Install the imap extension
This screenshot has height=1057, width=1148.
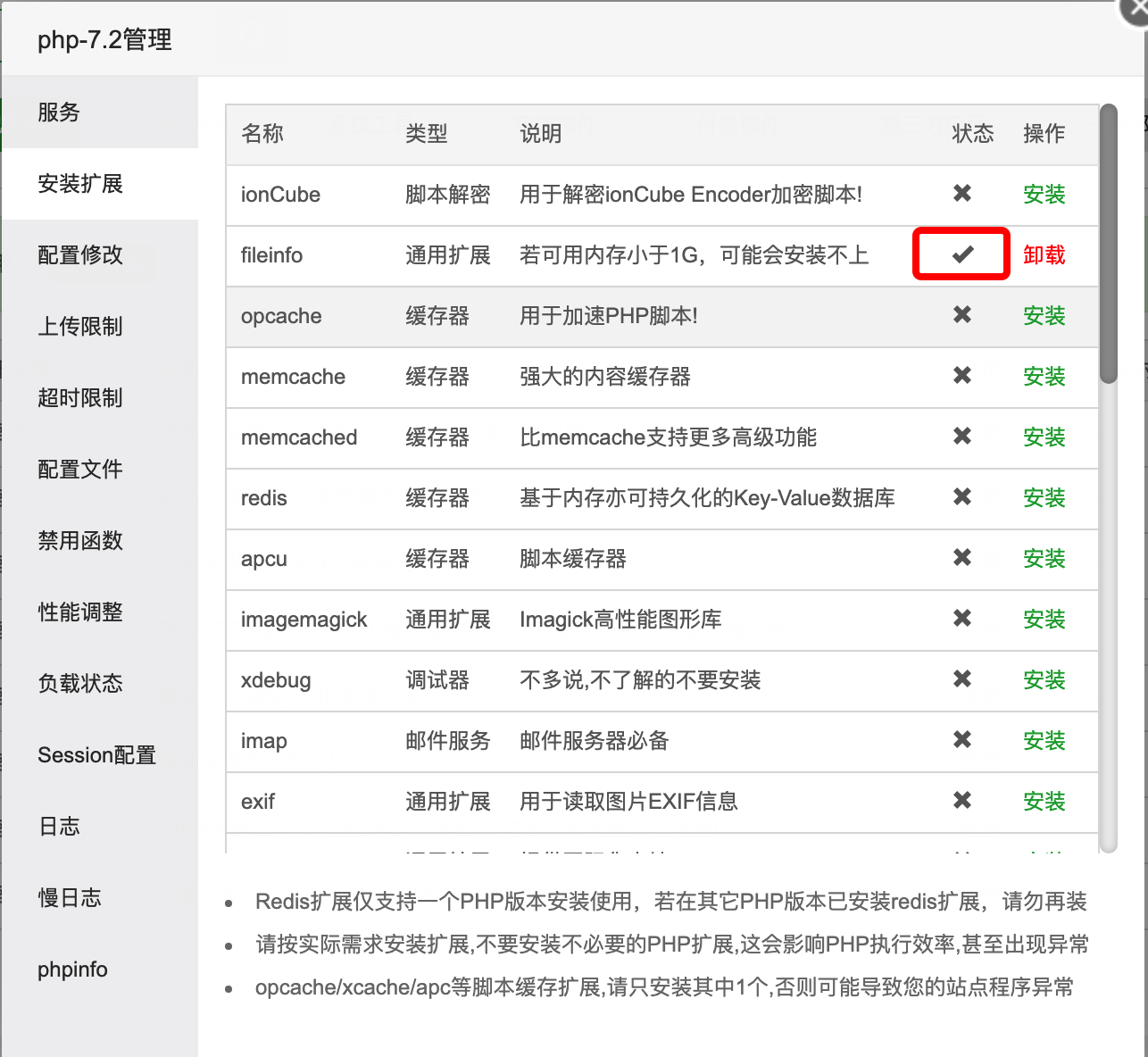click(1044, 741)
